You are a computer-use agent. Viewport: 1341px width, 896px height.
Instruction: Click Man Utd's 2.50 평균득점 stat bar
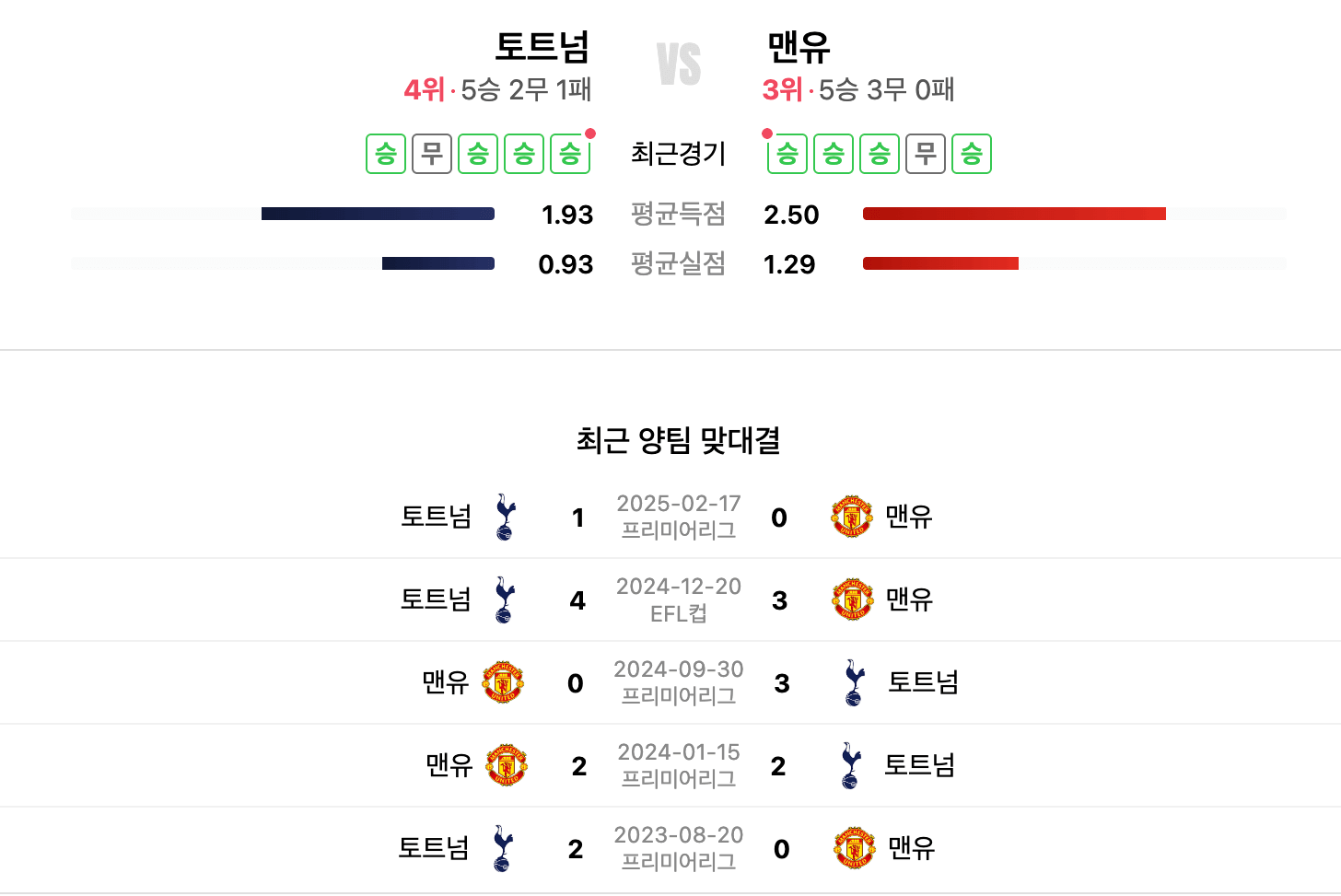tap(1013, 213)
